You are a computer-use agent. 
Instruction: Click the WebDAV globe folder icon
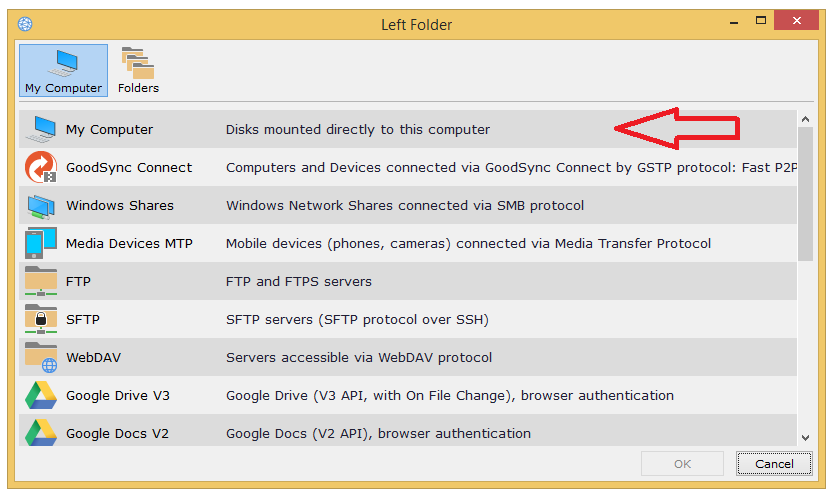pos(41,358)
